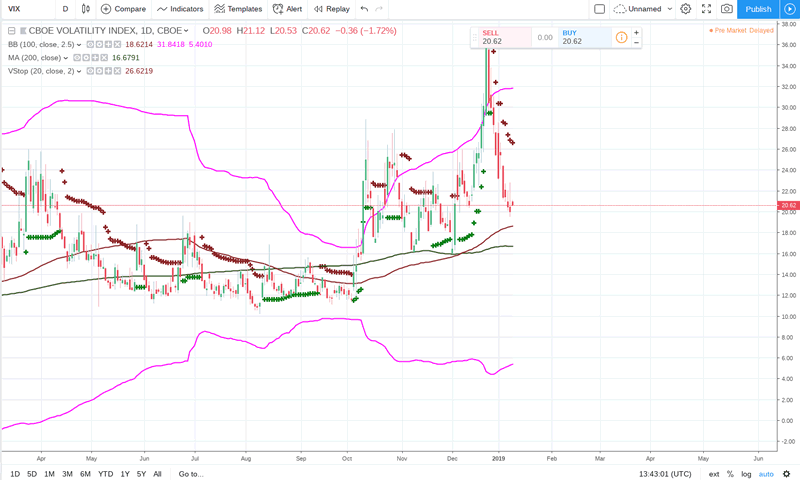Toggle log scale
This screenshot has height=480, width=800.
pyautogui.click(x=746, y=474)
